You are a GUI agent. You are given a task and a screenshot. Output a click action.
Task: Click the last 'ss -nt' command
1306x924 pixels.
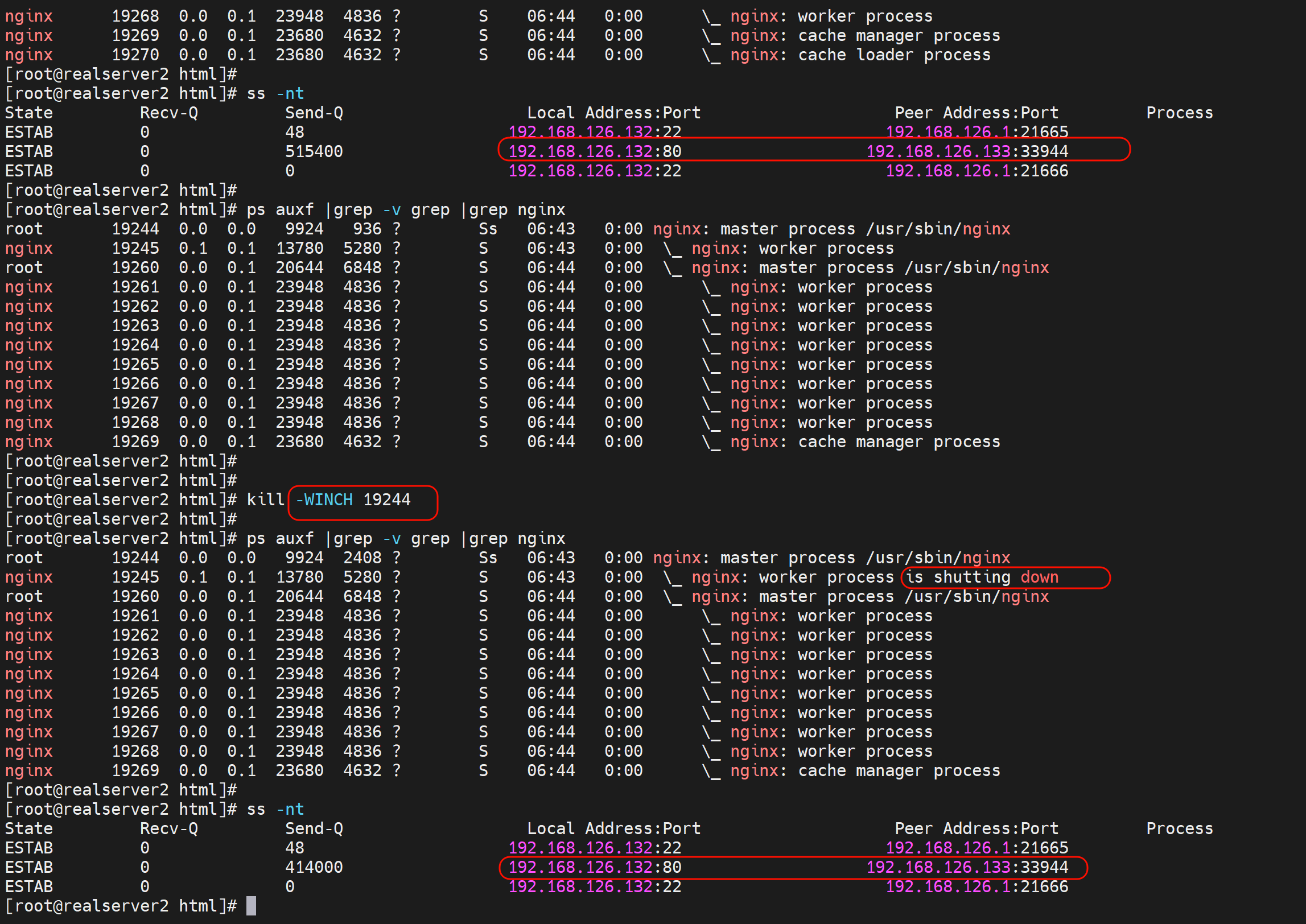275,810
